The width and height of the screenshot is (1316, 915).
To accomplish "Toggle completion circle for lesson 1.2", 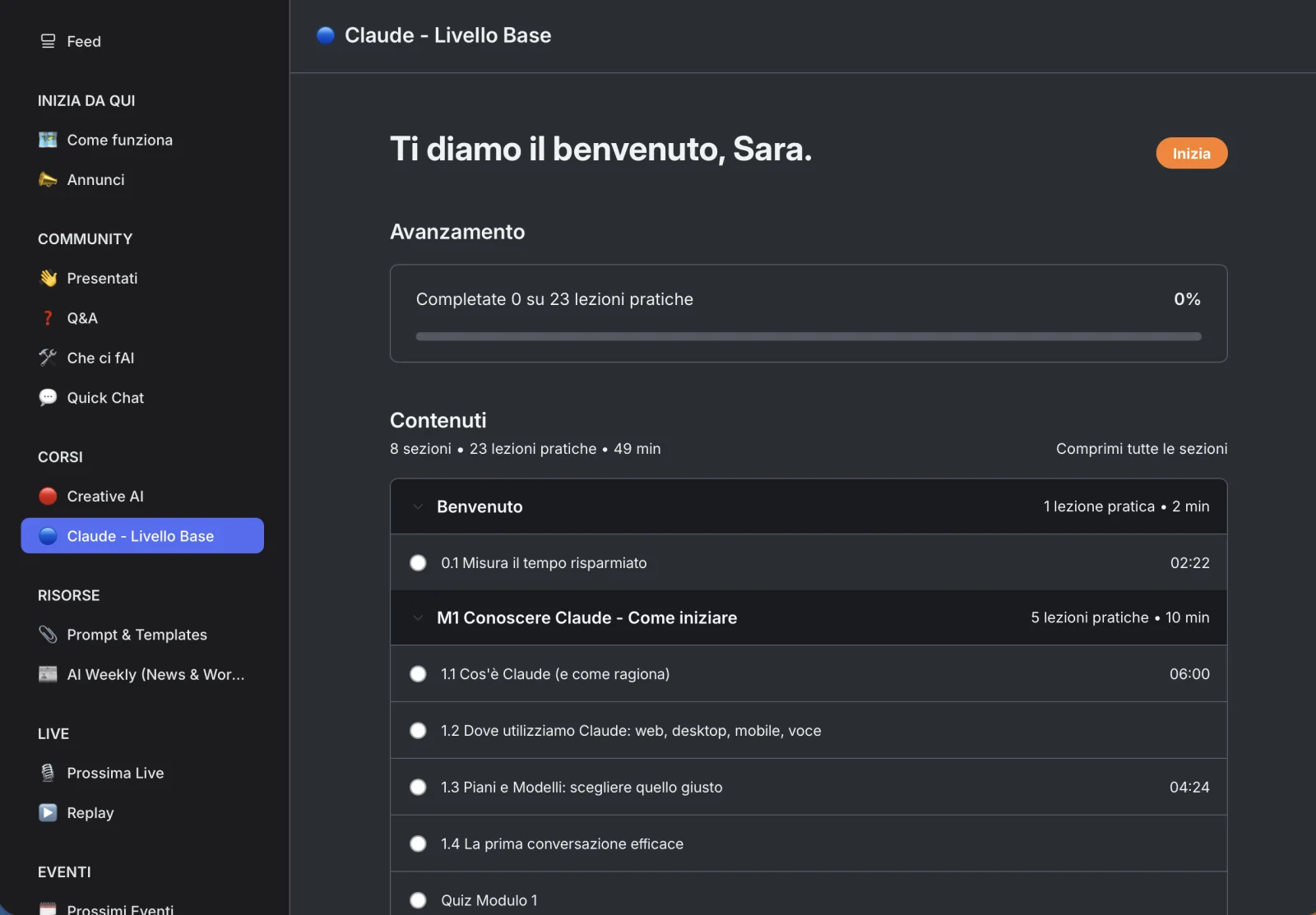I will [x=418, y=731].
